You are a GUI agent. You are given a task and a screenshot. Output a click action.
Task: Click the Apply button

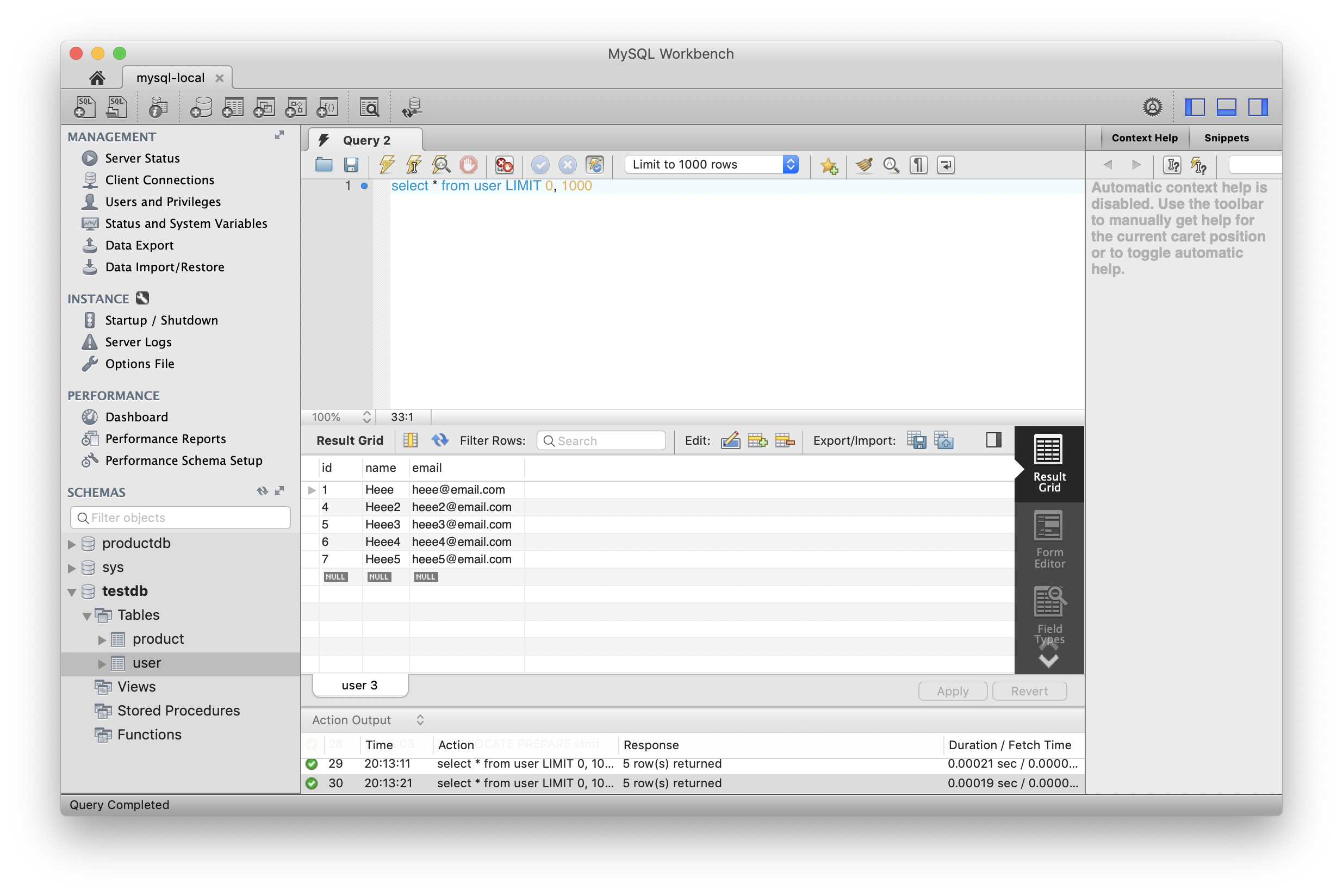tap(952, 691)
